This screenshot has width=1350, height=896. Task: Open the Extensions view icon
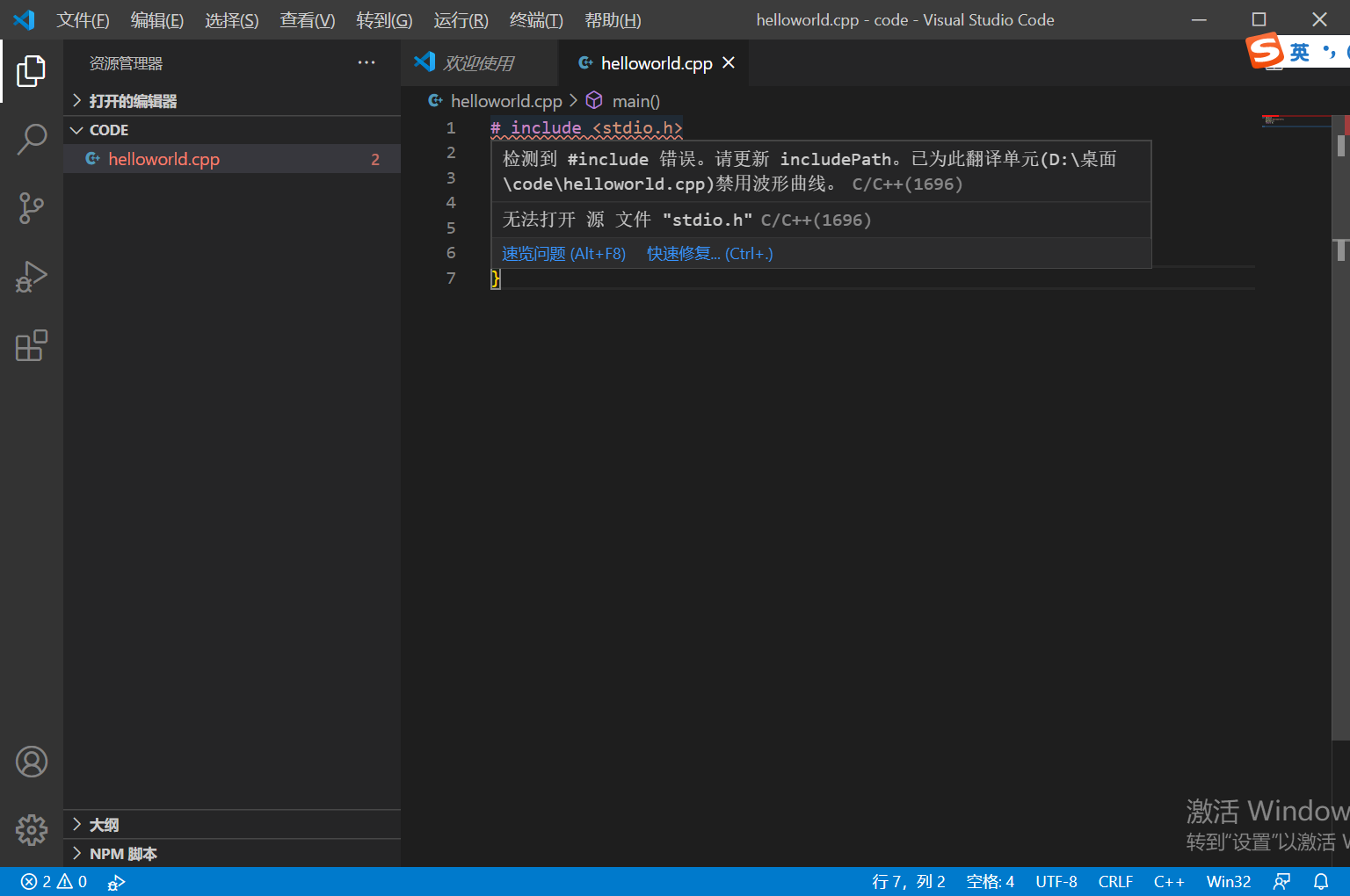(32, 345)
